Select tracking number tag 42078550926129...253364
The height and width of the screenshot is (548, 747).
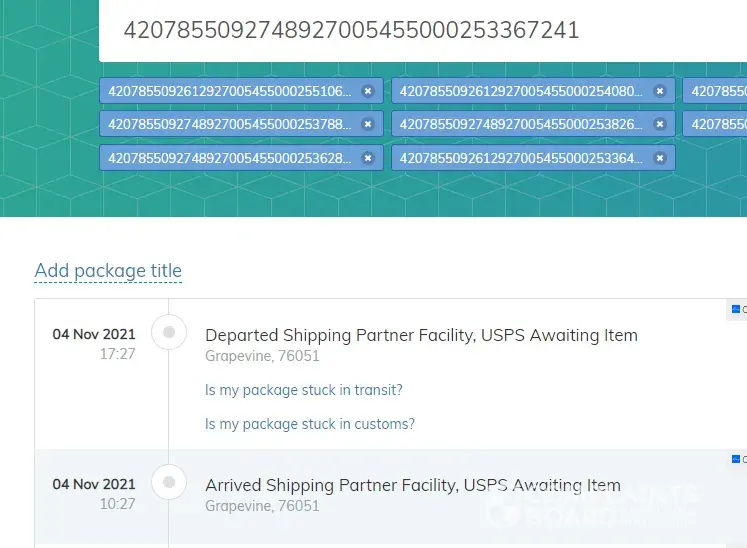[521, 158]
